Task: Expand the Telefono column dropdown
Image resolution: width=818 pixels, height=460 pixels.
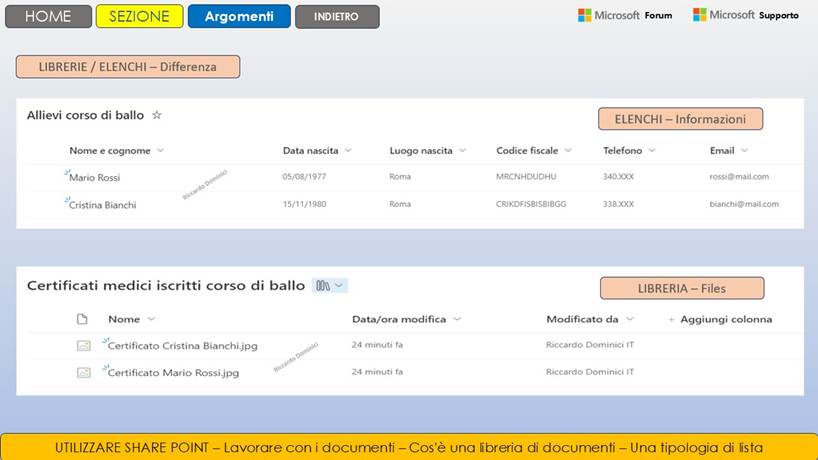Action: (x=652, y=150)
